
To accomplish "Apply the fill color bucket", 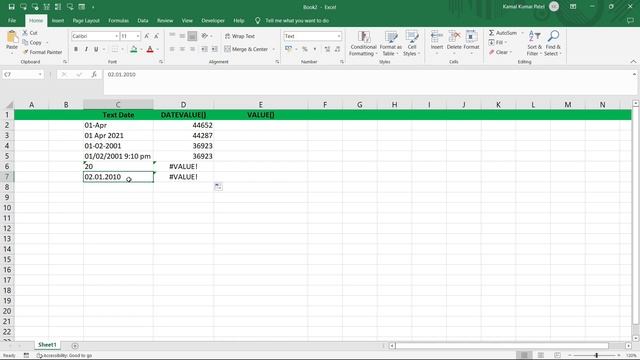I will [x=133, y=49].
